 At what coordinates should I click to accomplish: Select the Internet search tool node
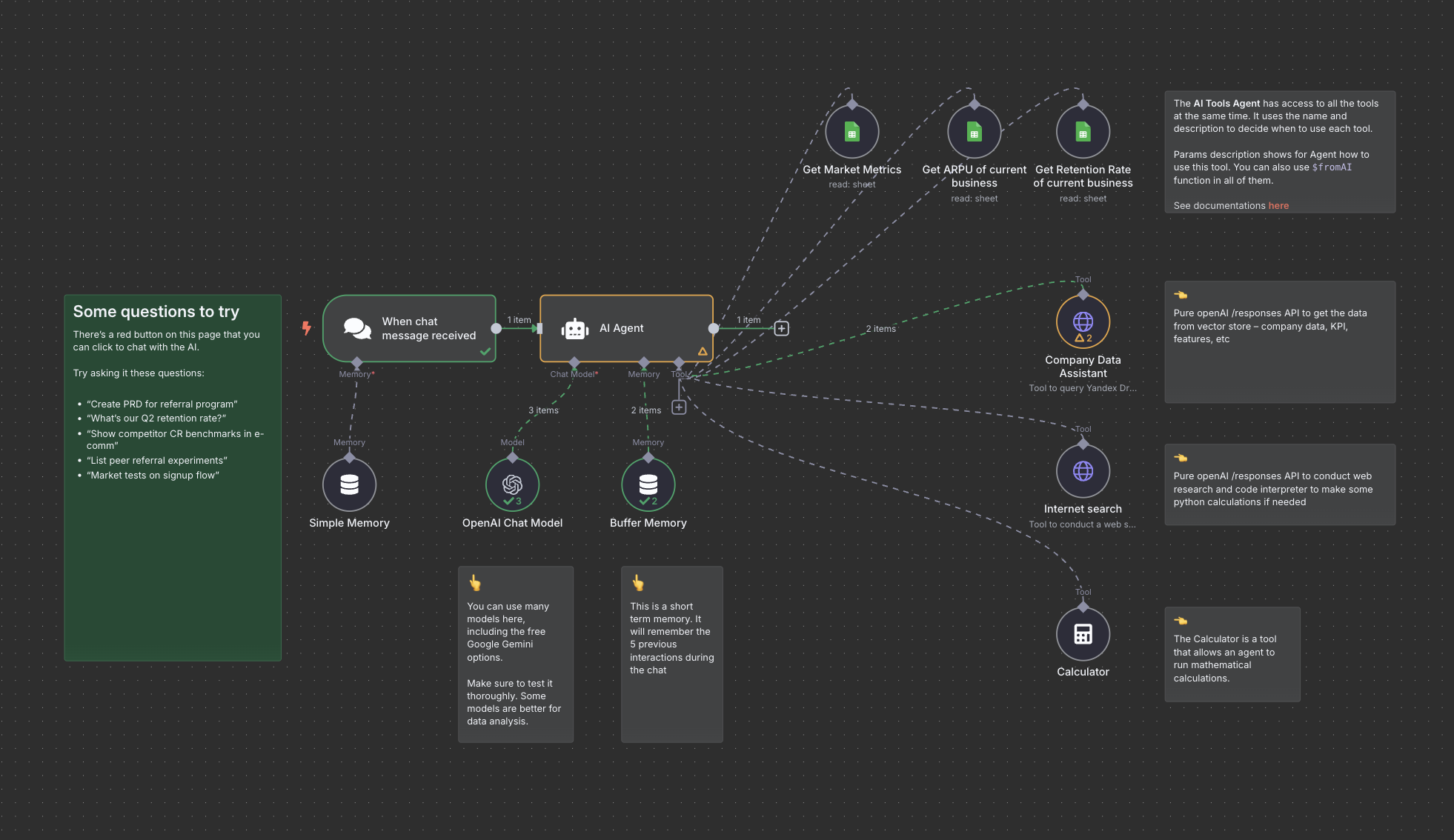point(1083,471)
